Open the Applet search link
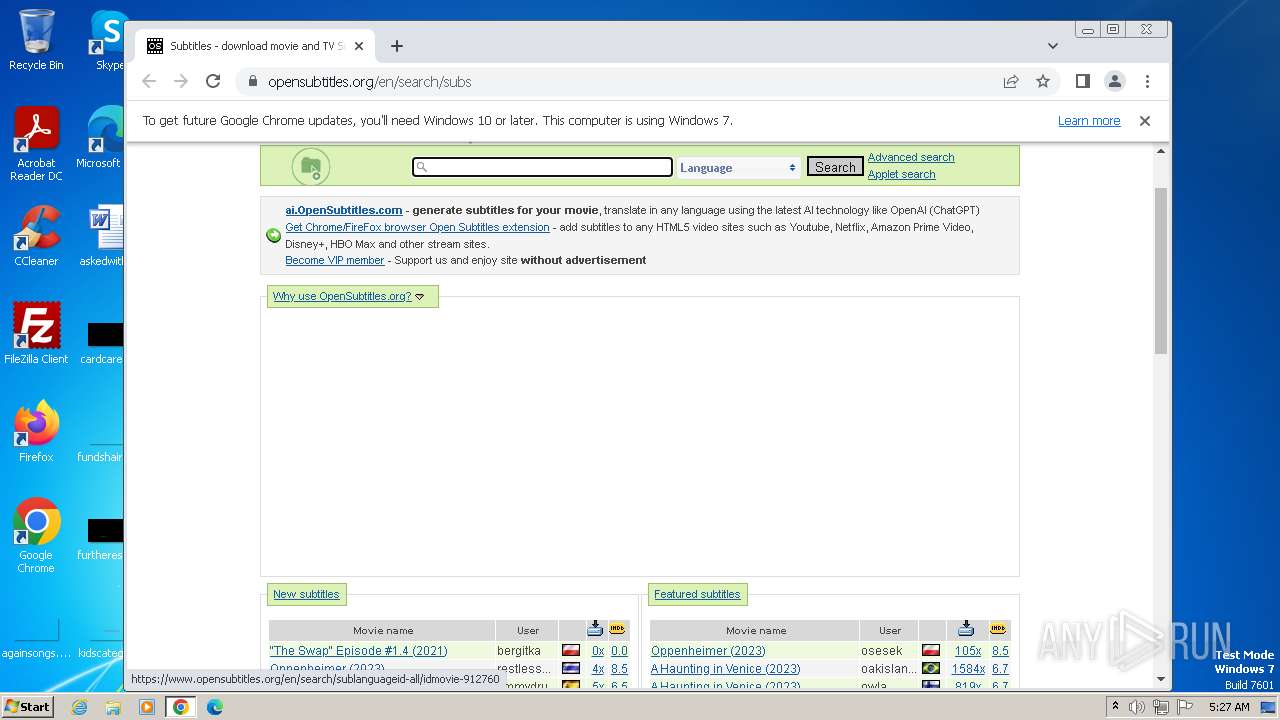The image size is (1280, 720). pyautogui.click(x=902, y=174)
